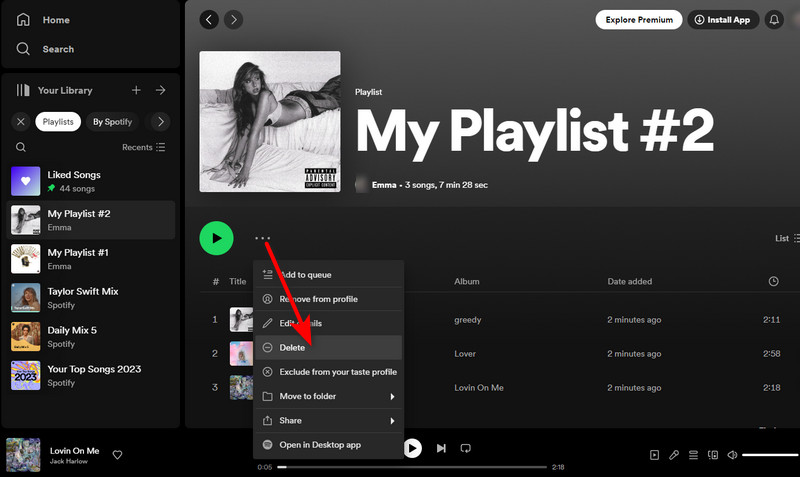800x477 pixels.
Task: Show lyrics with microphone icon
Action: click(x=674, y=455)
